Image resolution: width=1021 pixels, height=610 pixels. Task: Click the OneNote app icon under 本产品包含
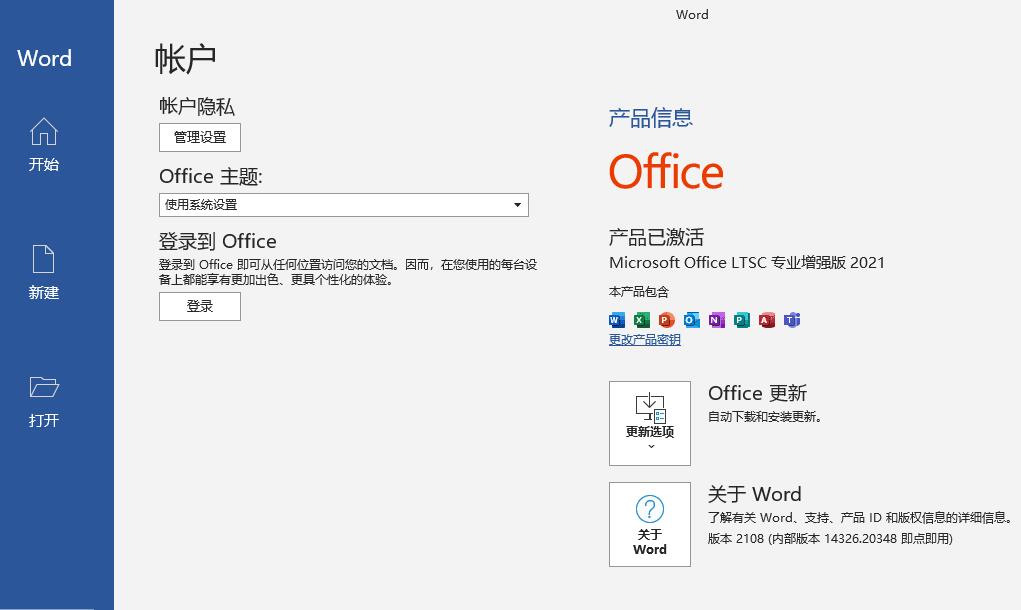[716, 320]
